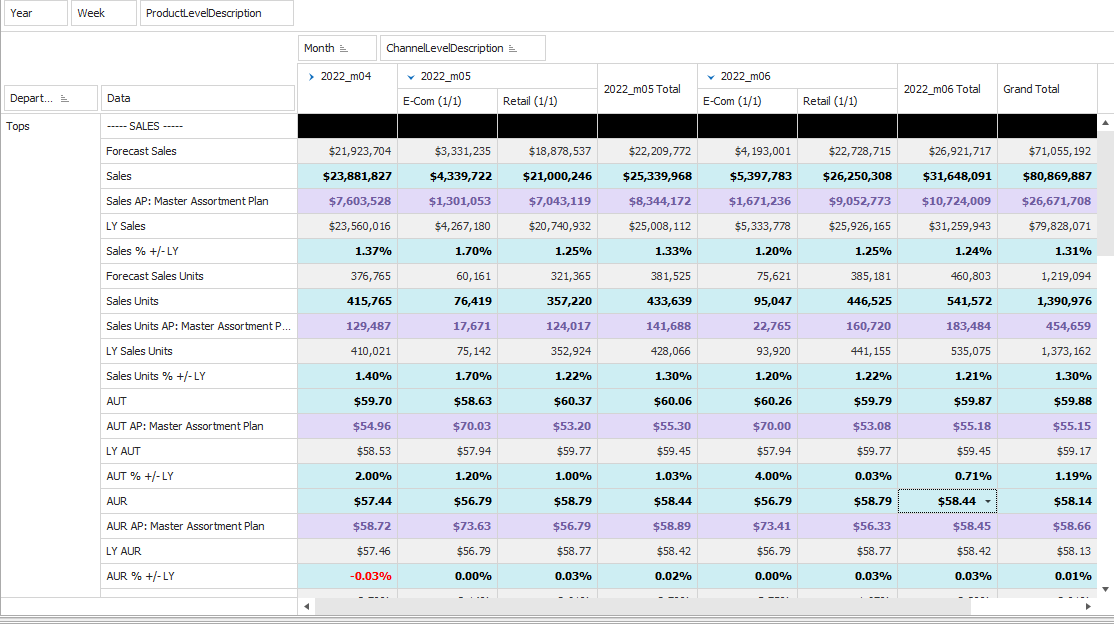Click the sort icon on Month field
The width and height of the screenshot is (1114, 624).
pos(343,48)
